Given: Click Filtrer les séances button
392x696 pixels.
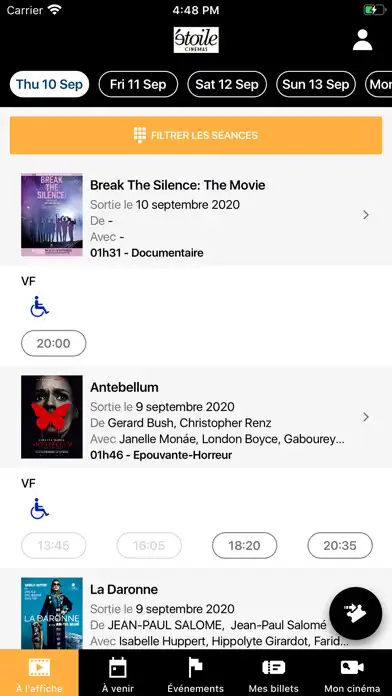Looking at the screenshot, I should click(196, 135).
